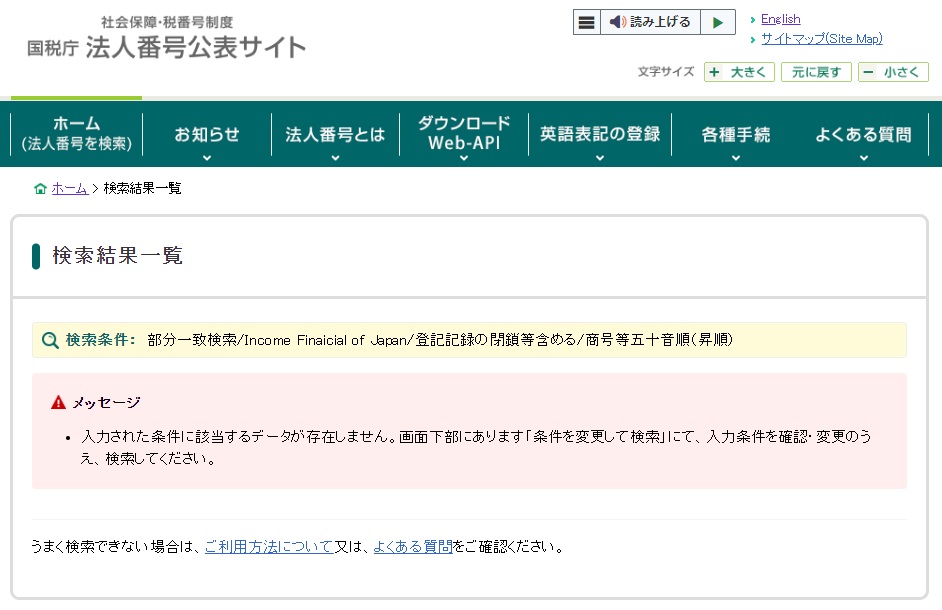Open the サイトマップ (Site Map) link
The width and height of the screenshot is (942, 610).
click(821, 39)
